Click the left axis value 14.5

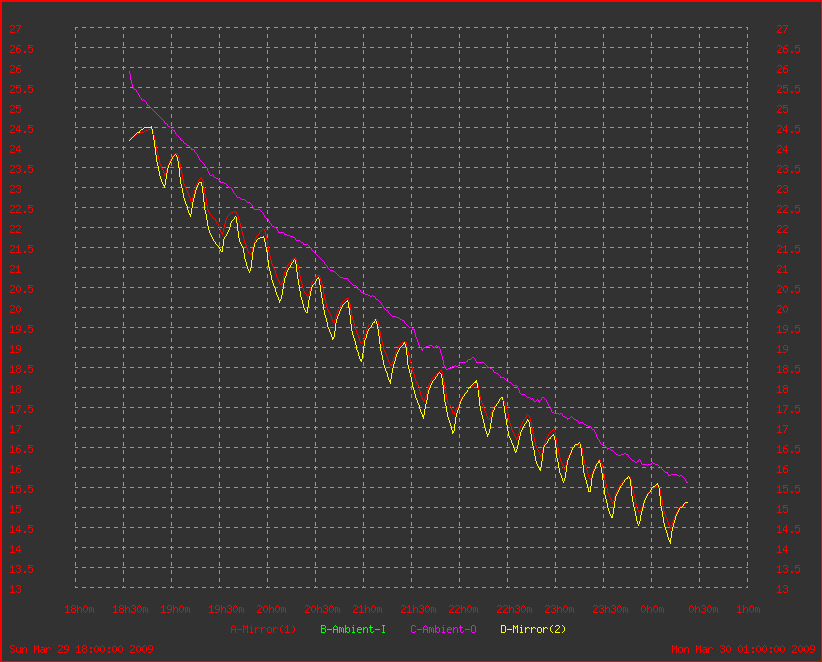point(21,529)
